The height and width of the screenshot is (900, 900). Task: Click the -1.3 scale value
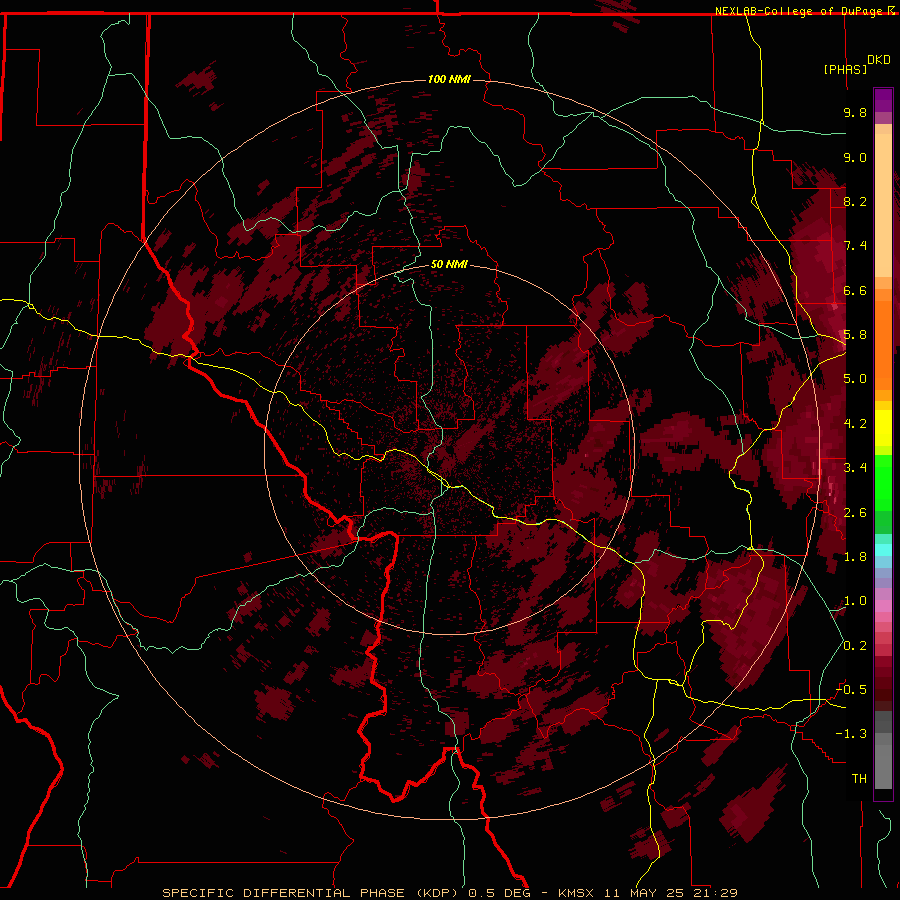point(851,734)
